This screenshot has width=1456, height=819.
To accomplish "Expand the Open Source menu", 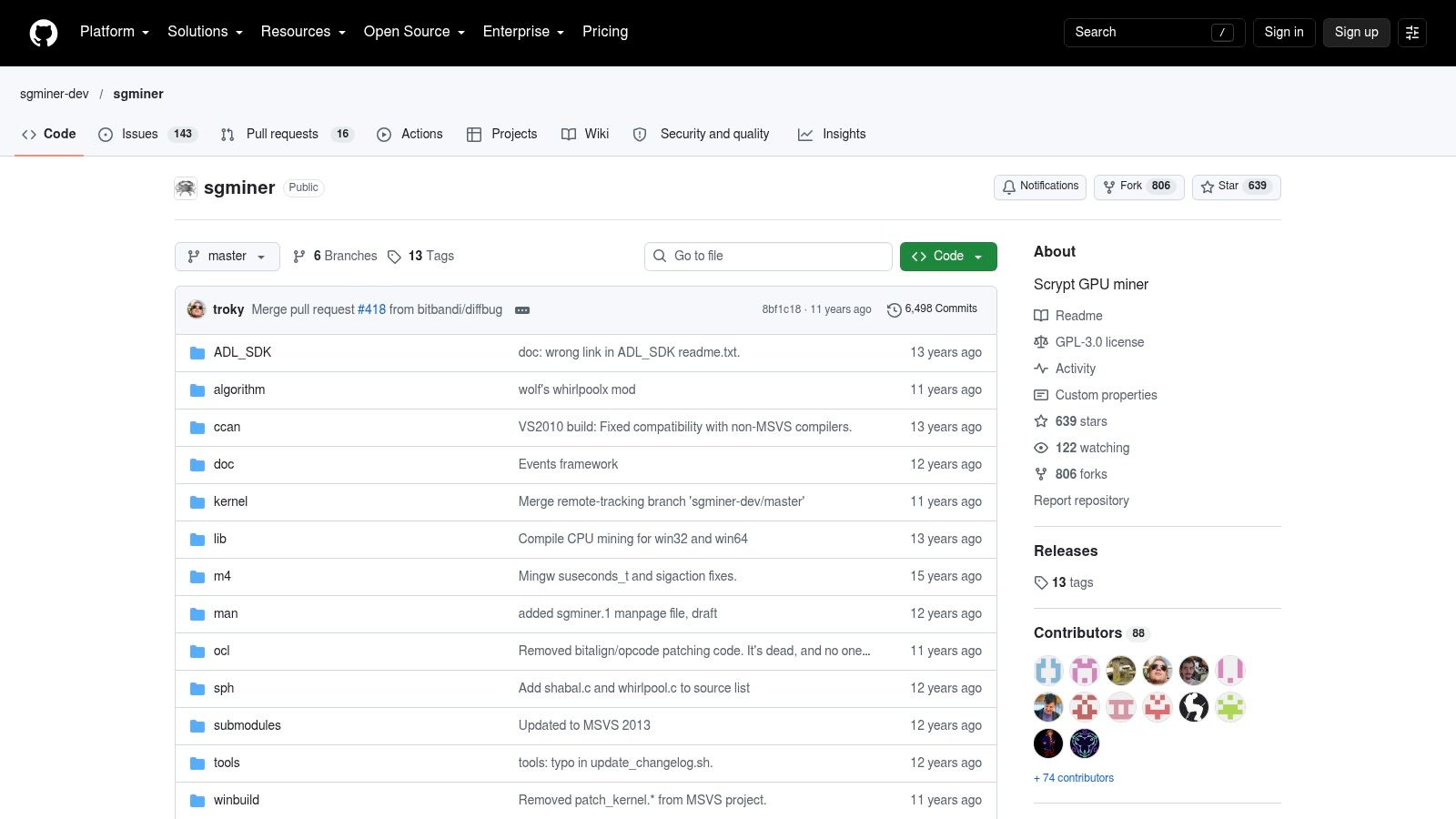I will [414, 32].
